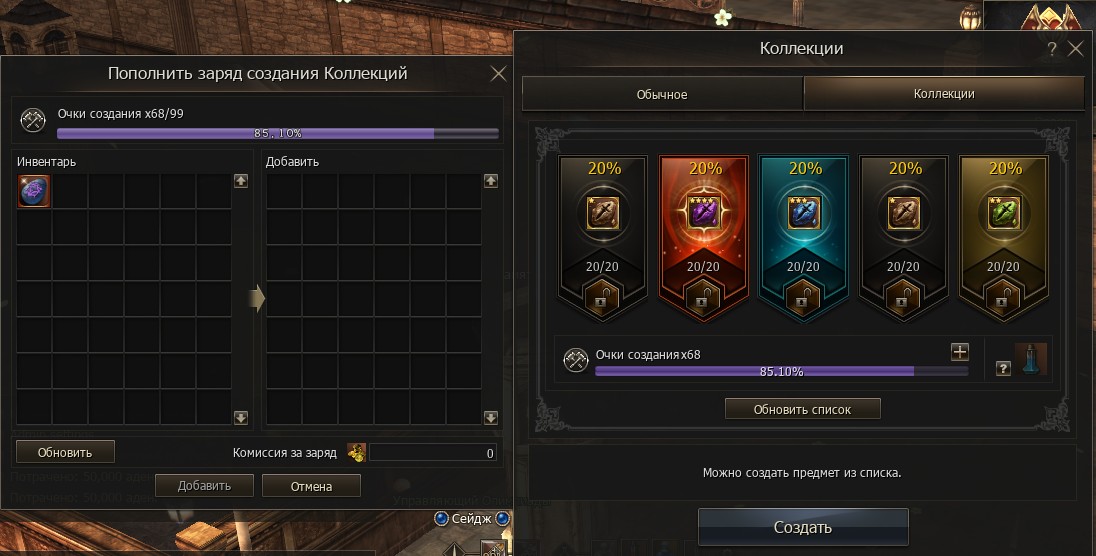This screenshot has width=1096, height=556.
Task: Click the Комиссия за заряд amount field
Action: pyautogui.click(x=433, y=453)
